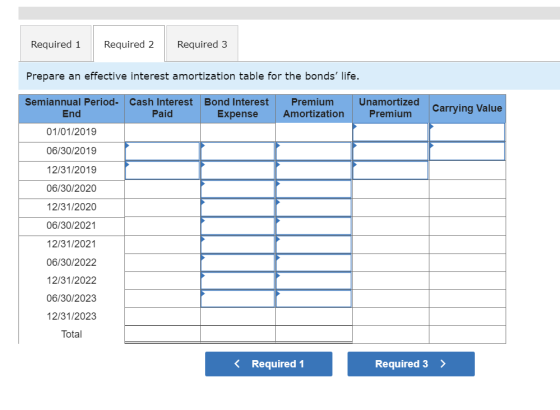Select Bond Interest Expense cell for 06/30/2023
This screenshot has height=410, width=560.
pyautogui.click(x=238, y=299)
